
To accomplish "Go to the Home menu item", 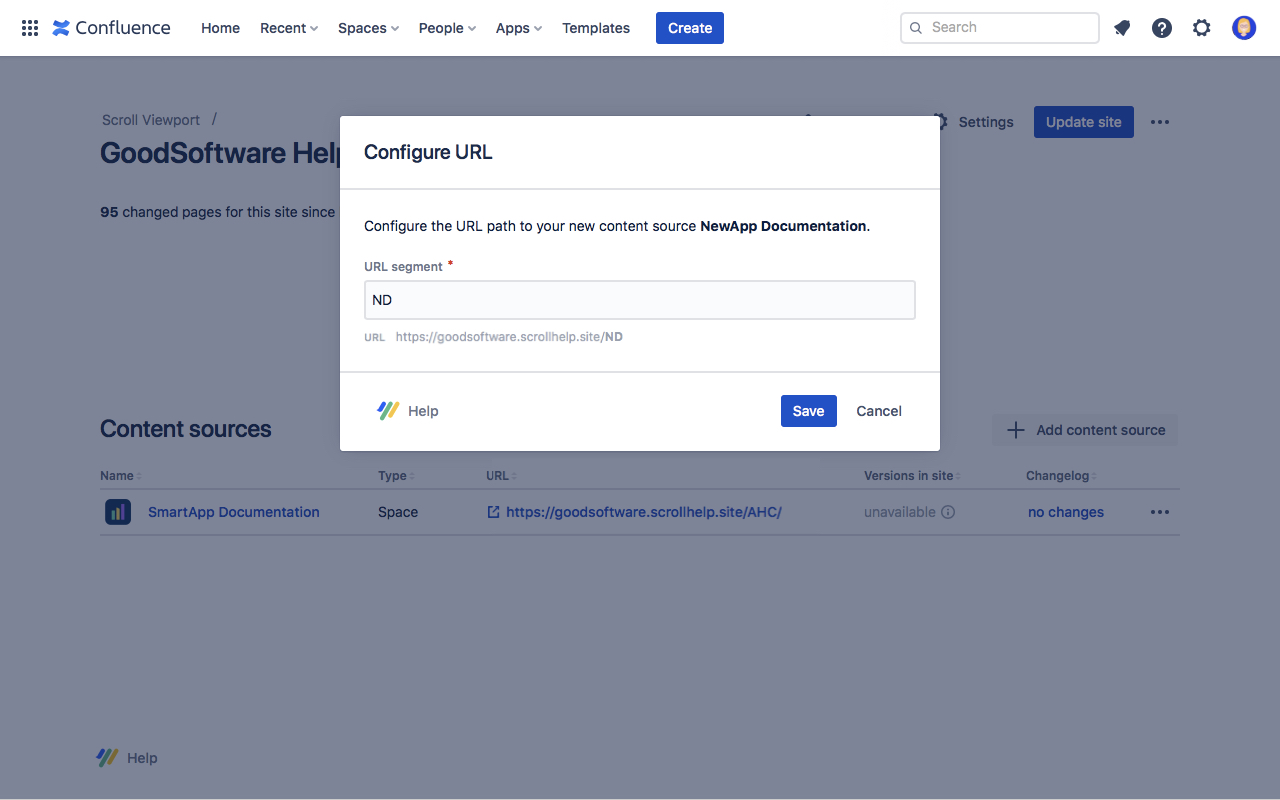I will 220,28.
